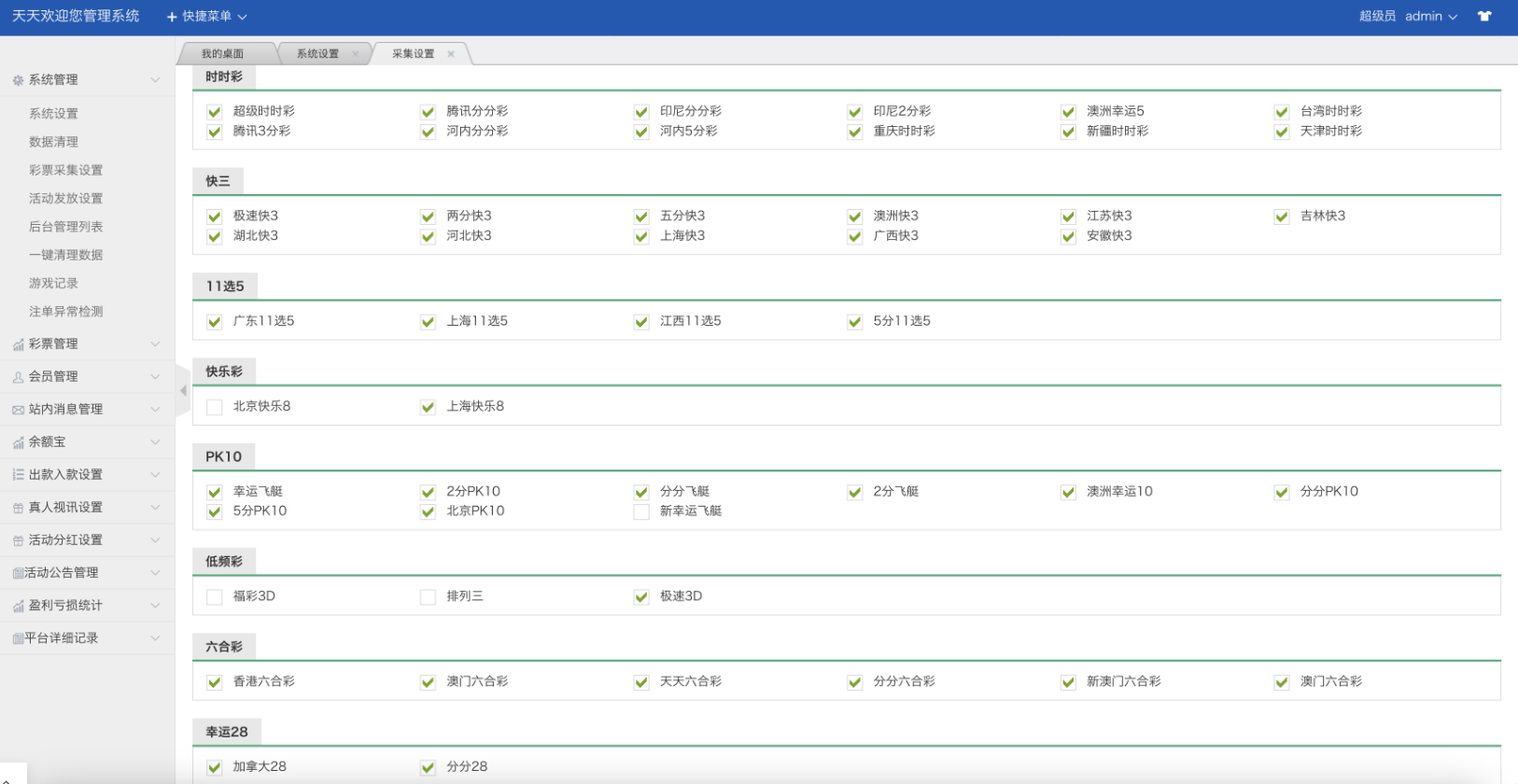Click the 新澳门六合彩 label
The image size is (1518, 784).
[x=1123, y=682]
